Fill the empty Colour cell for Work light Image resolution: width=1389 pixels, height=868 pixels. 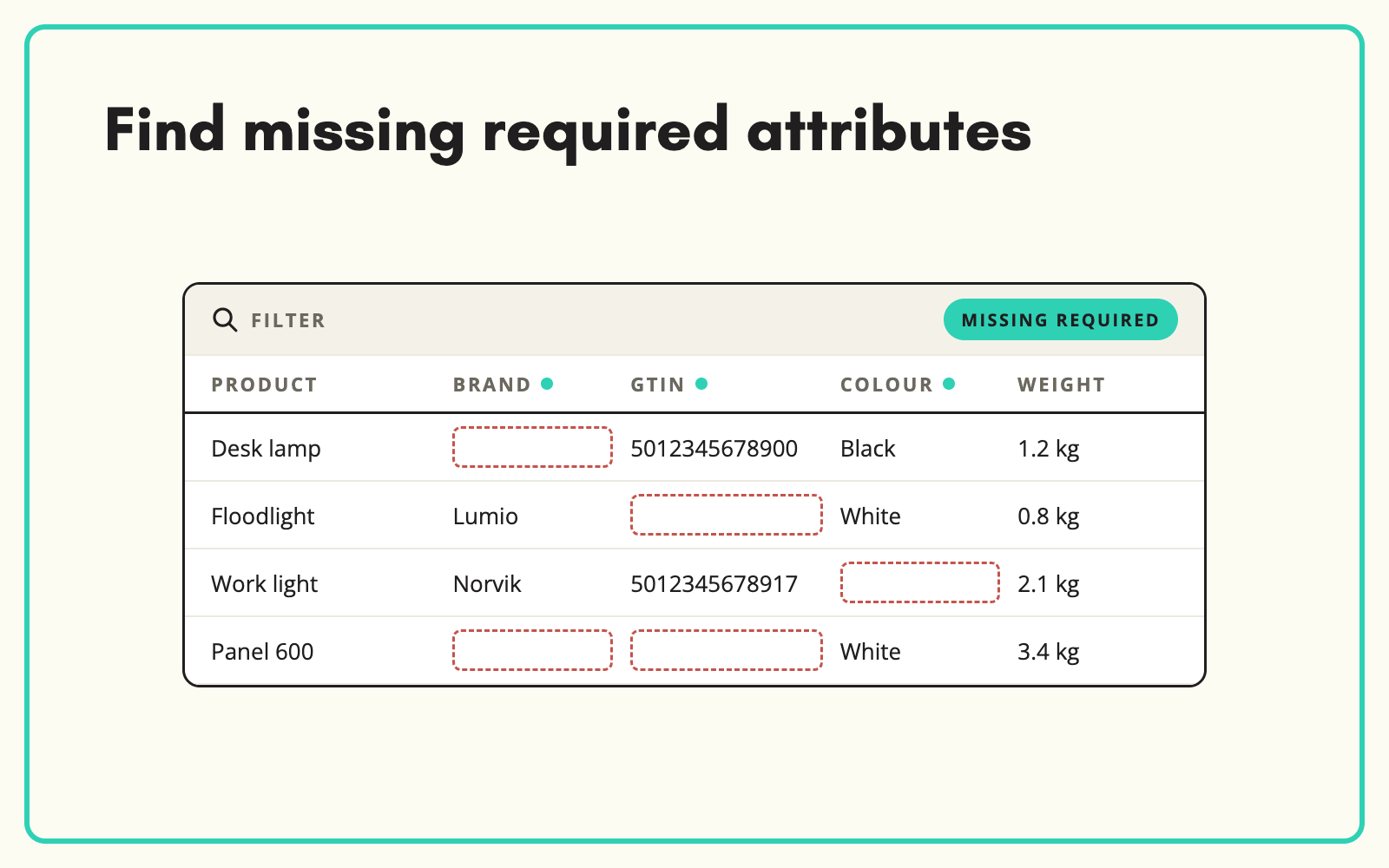click(x=919, y=582)
